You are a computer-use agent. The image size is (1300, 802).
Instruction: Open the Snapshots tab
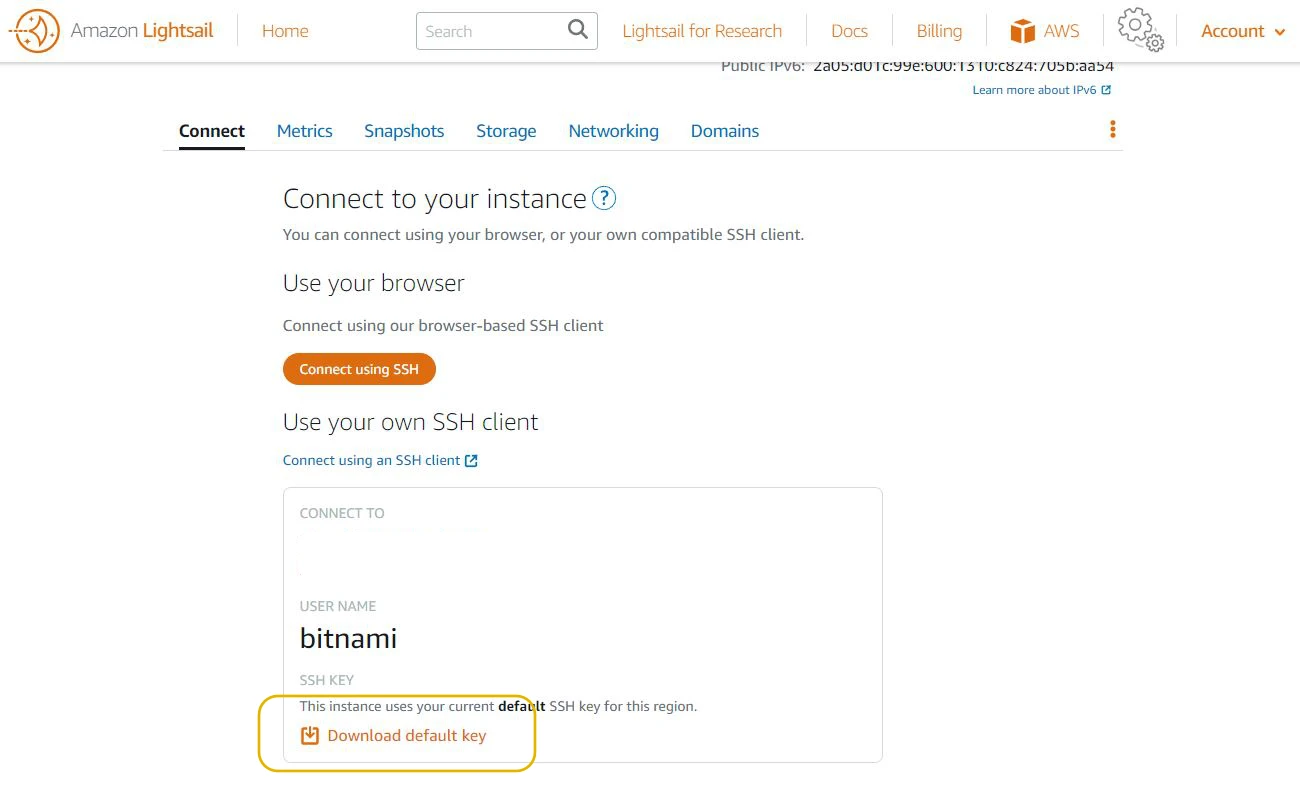(x=404, y=131)
